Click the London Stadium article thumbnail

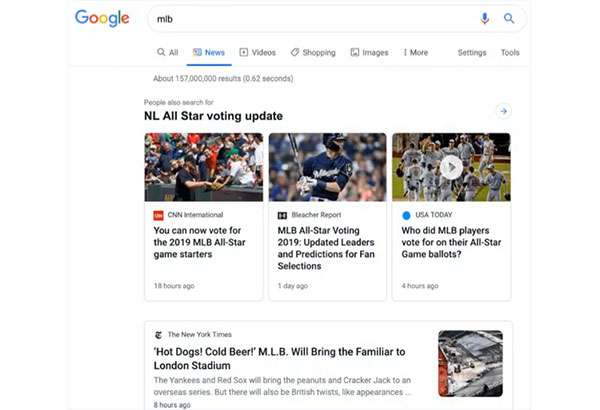pyautogui.click(x=469, y=364)
